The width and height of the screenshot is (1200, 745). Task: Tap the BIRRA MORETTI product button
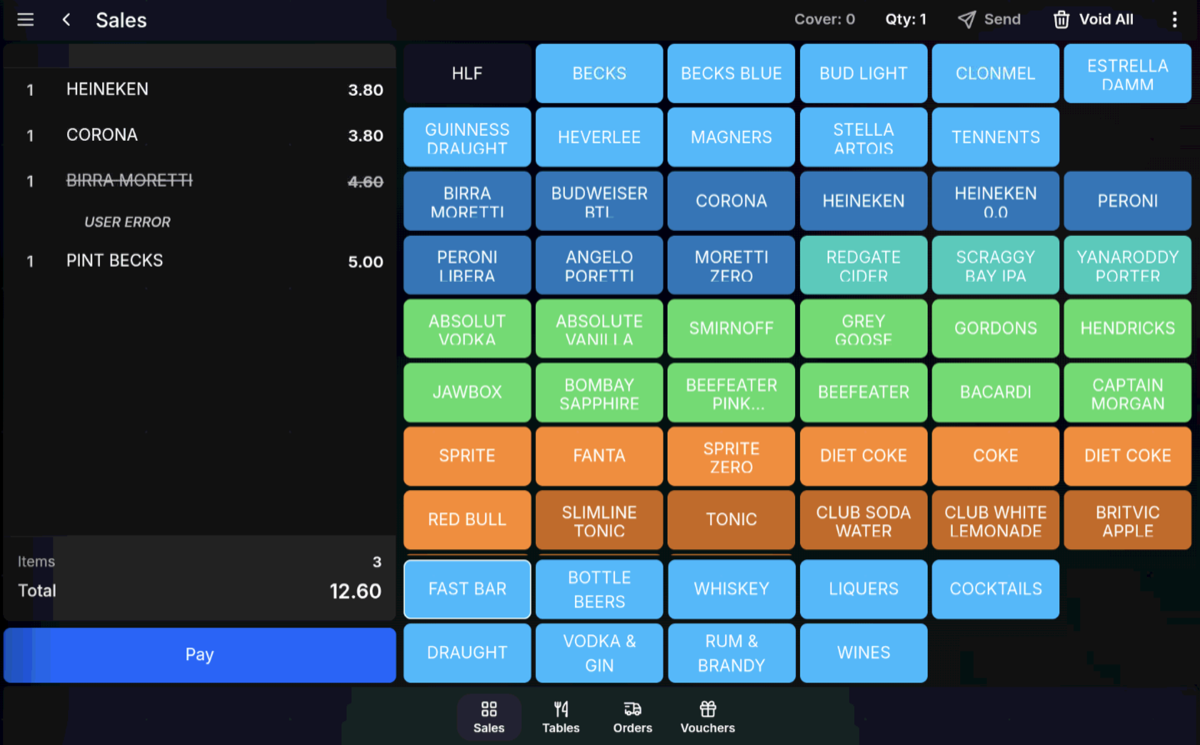467,201
